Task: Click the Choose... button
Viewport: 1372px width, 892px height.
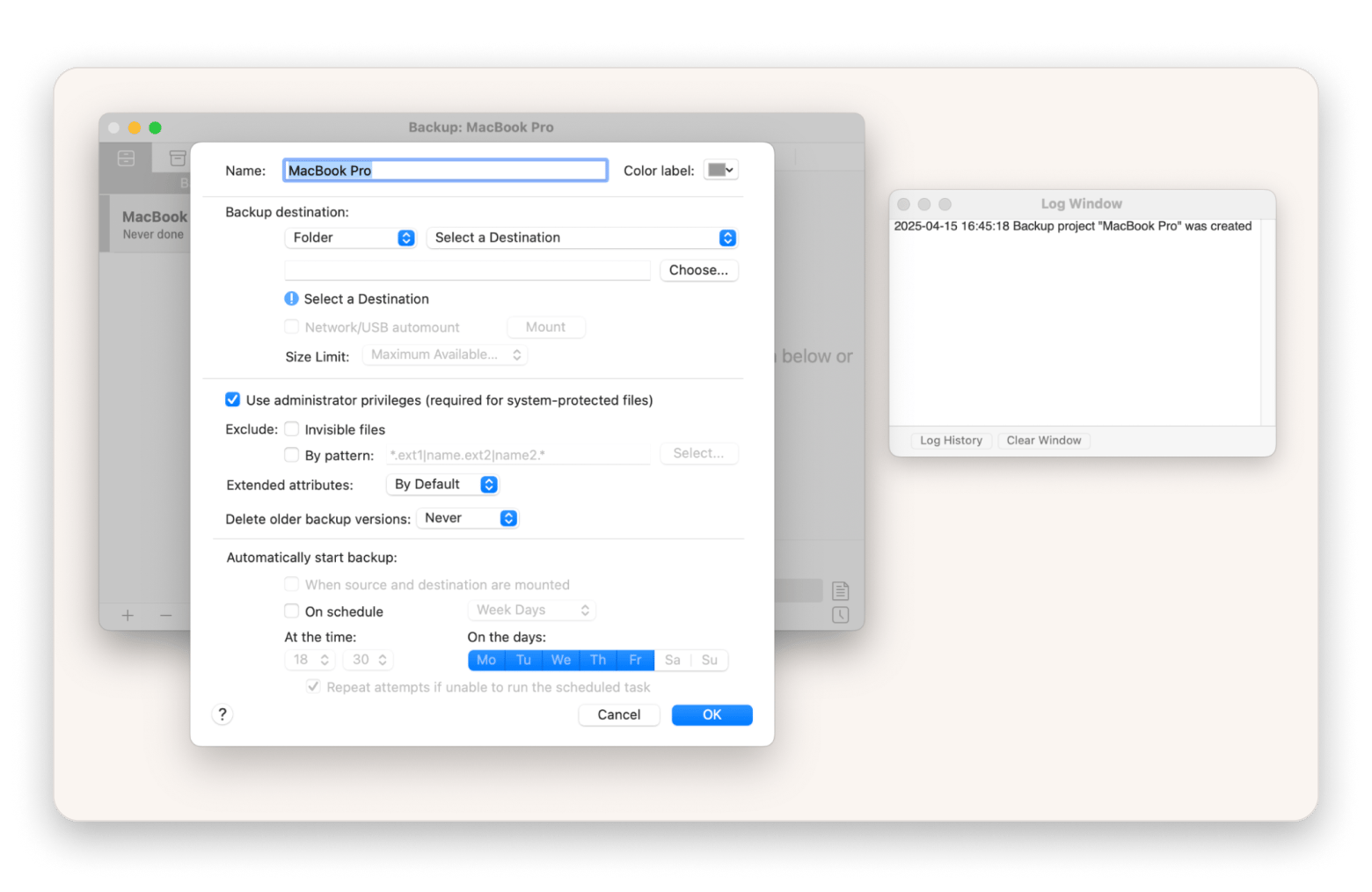Action: pos(698,270)
